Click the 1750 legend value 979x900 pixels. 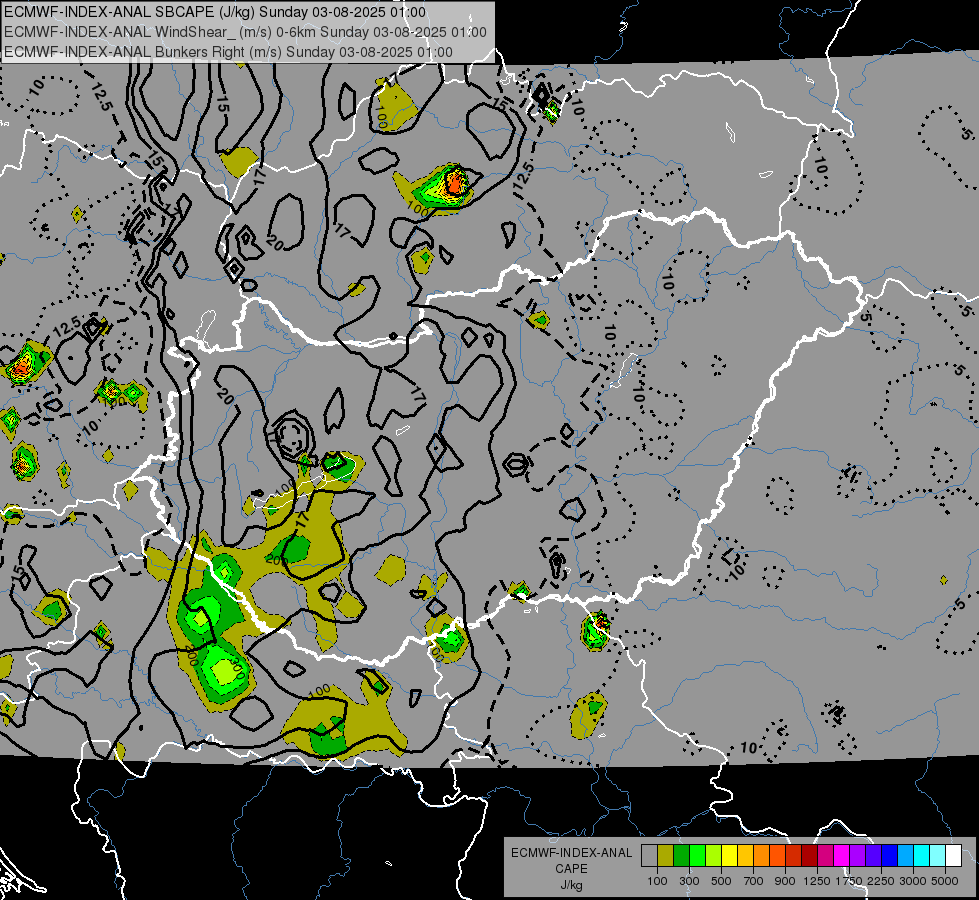850,881
